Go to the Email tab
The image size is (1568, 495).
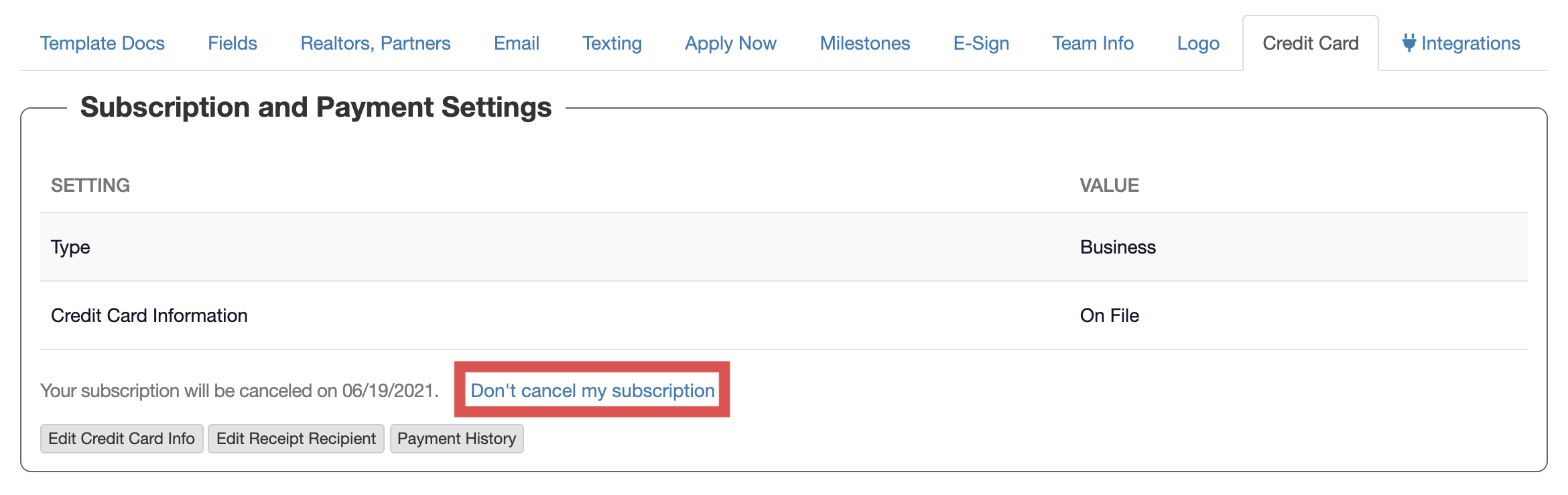pyautogui.click(x=516, y=44)
